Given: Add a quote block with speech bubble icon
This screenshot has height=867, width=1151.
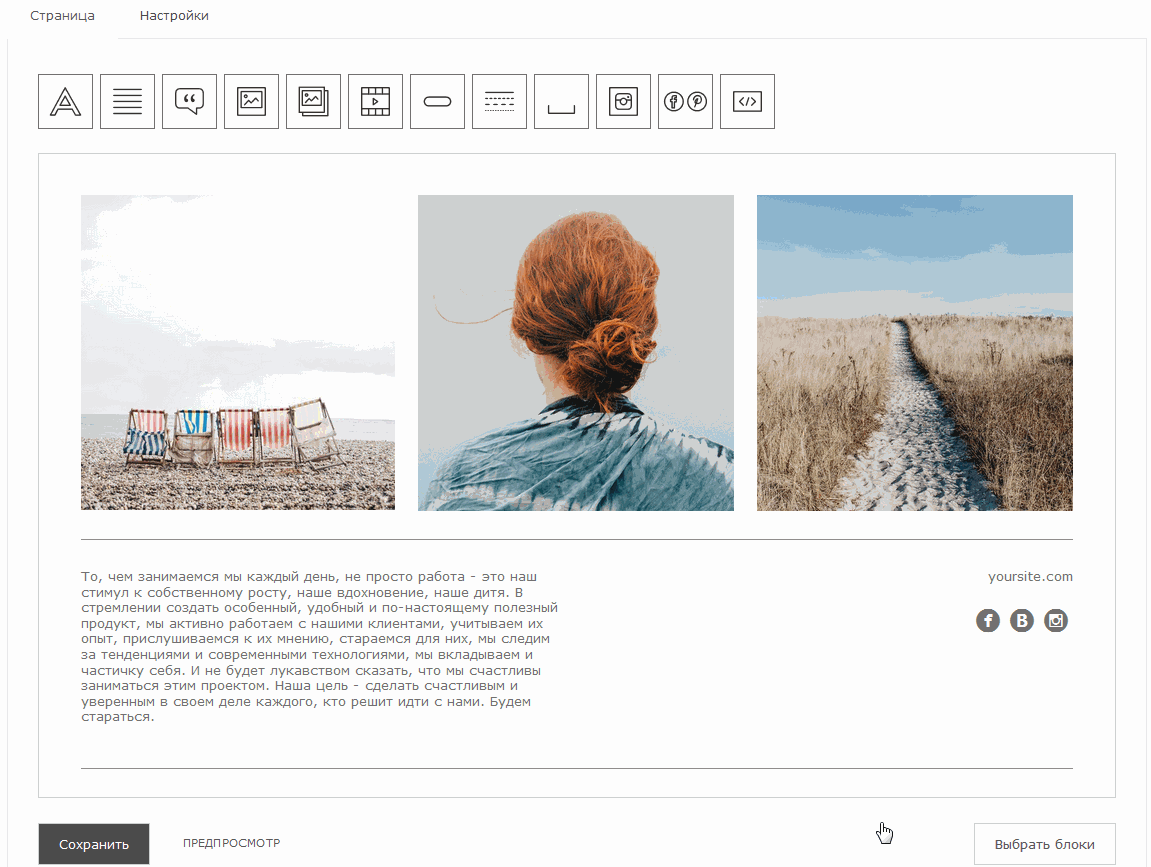Looking at the screenshot, I should click(189, 101).
